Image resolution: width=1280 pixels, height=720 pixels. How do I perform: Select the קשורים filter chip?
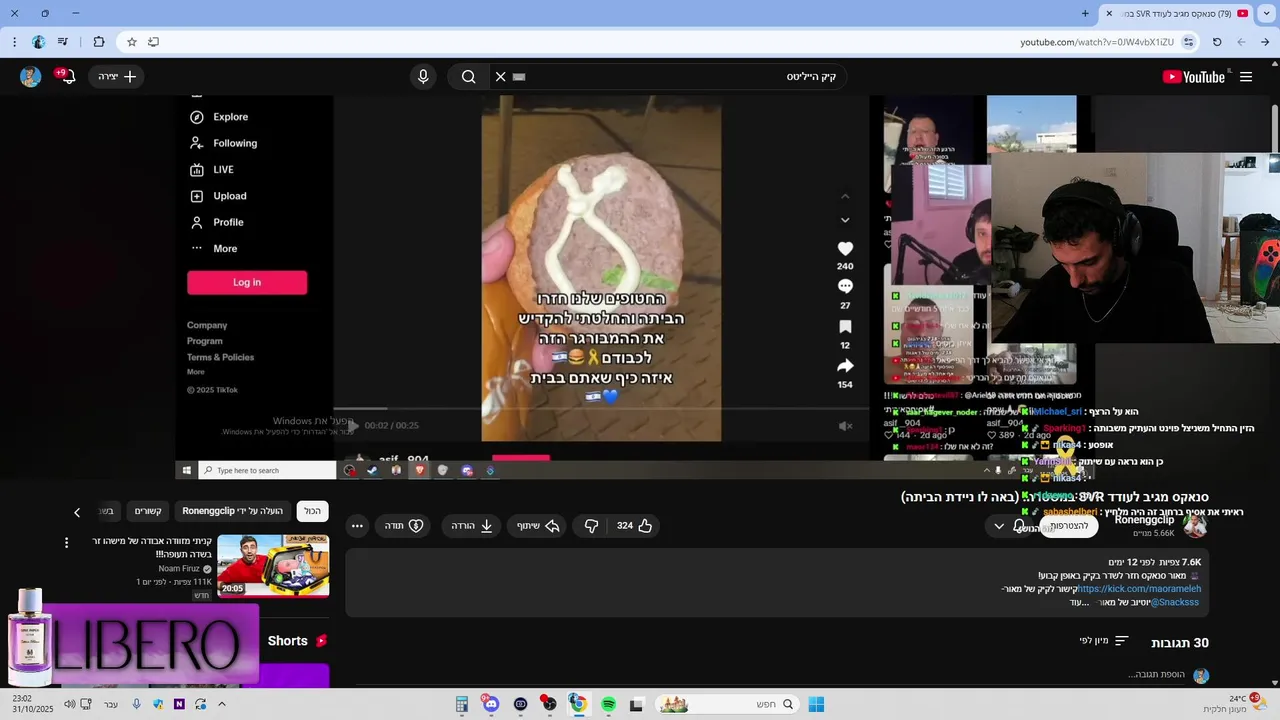(x=149, y=511)
